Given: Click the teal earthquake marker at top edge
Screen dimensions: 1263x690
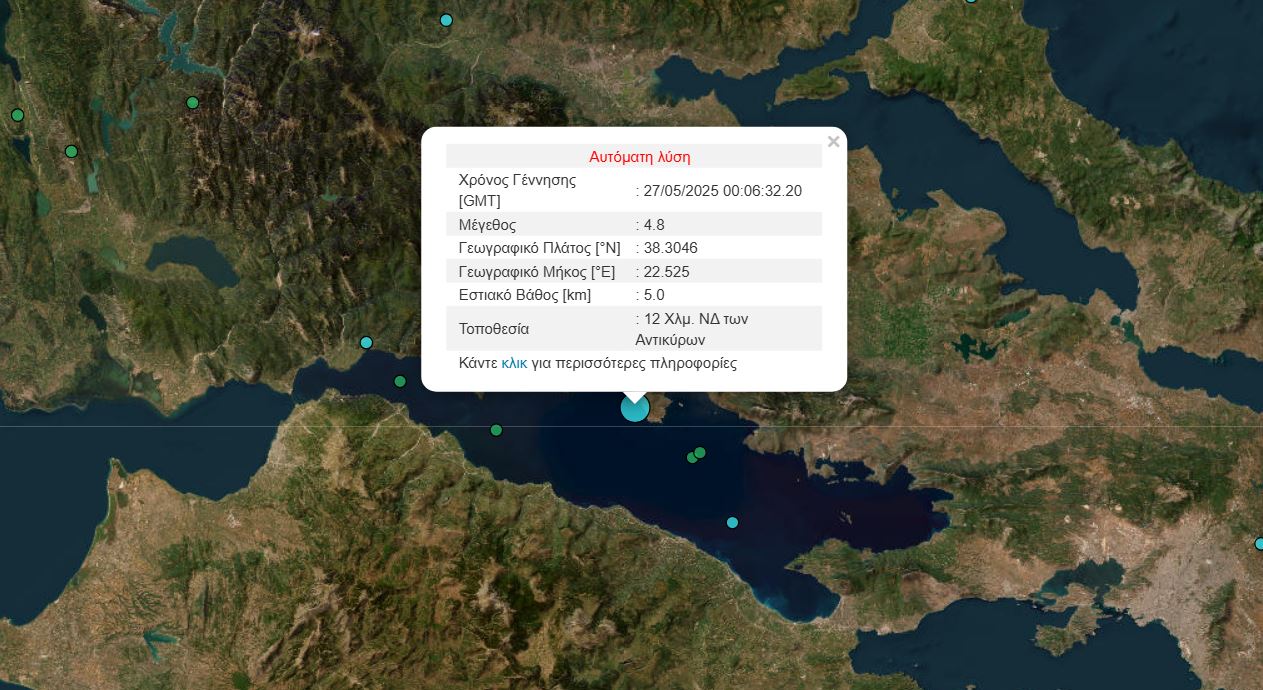Looking at the screenshot, I should pos(446,20).
